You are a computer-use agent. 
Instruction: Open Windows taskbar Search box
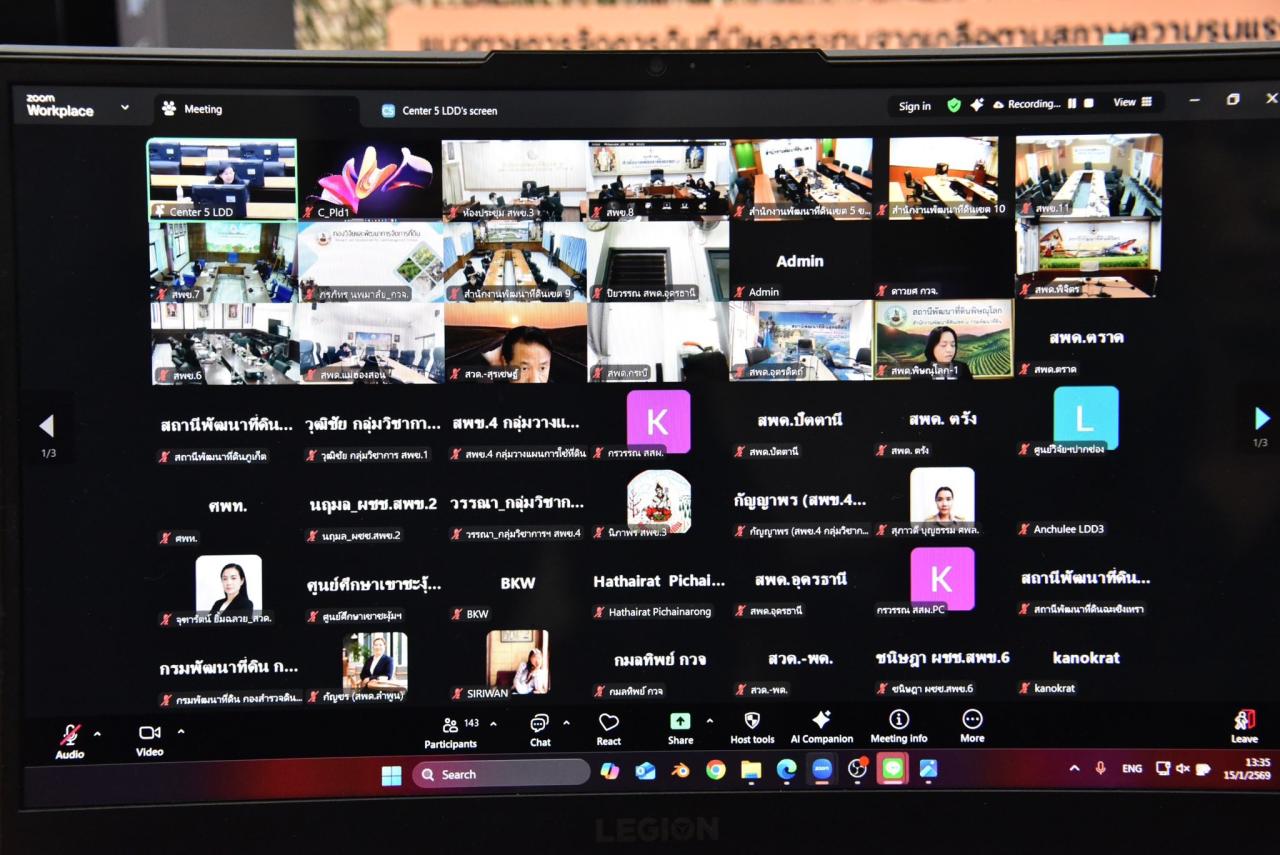click(x=501, y=774)
